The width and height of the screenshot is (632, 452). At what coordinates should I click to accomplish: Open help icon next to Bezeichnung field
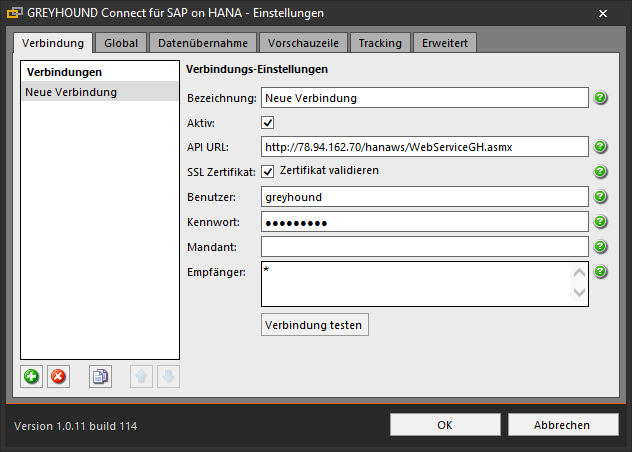600,98
